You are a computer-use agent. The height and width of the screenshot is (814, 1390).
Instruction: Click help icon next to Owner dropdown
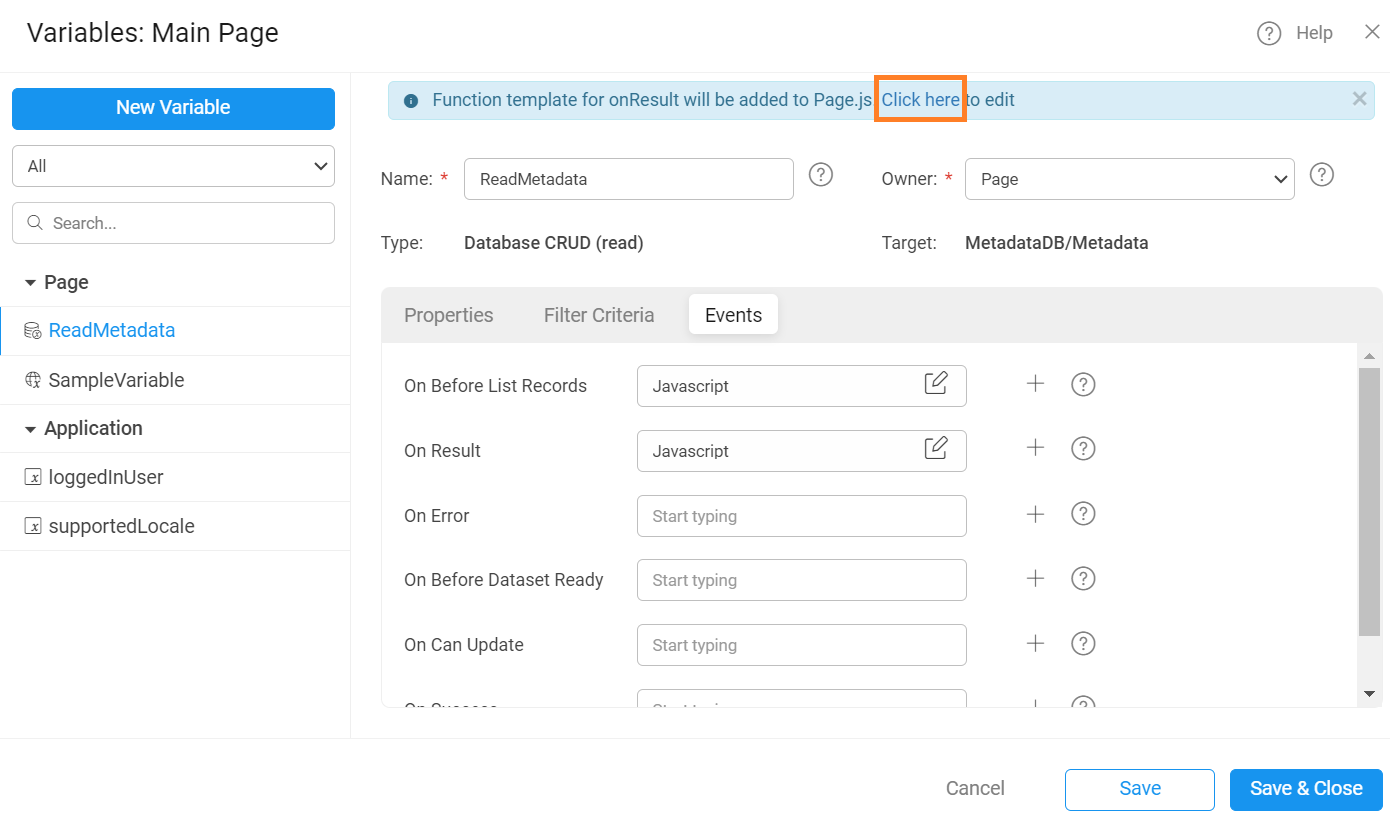(x=1322, y=175)
